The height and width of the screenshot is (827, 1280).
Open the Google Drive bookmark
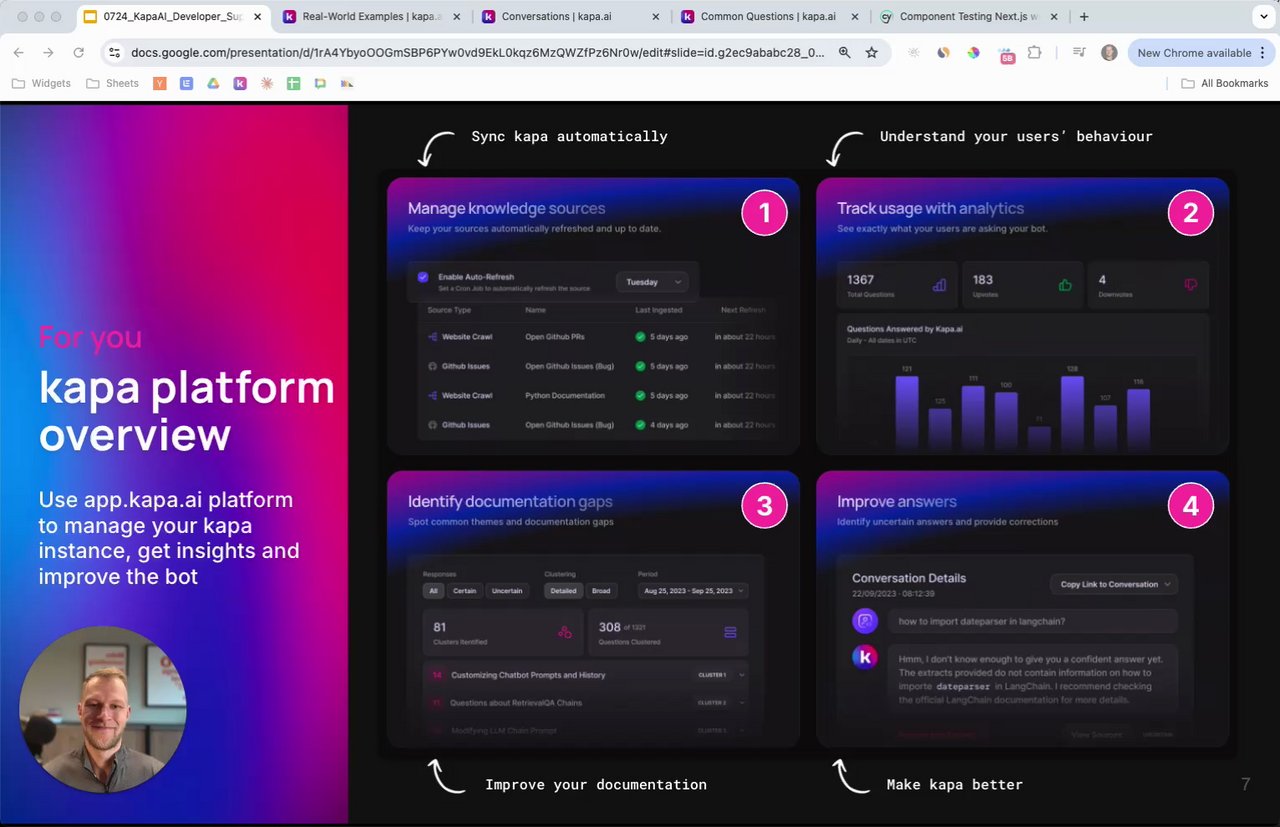pos(213,83)
